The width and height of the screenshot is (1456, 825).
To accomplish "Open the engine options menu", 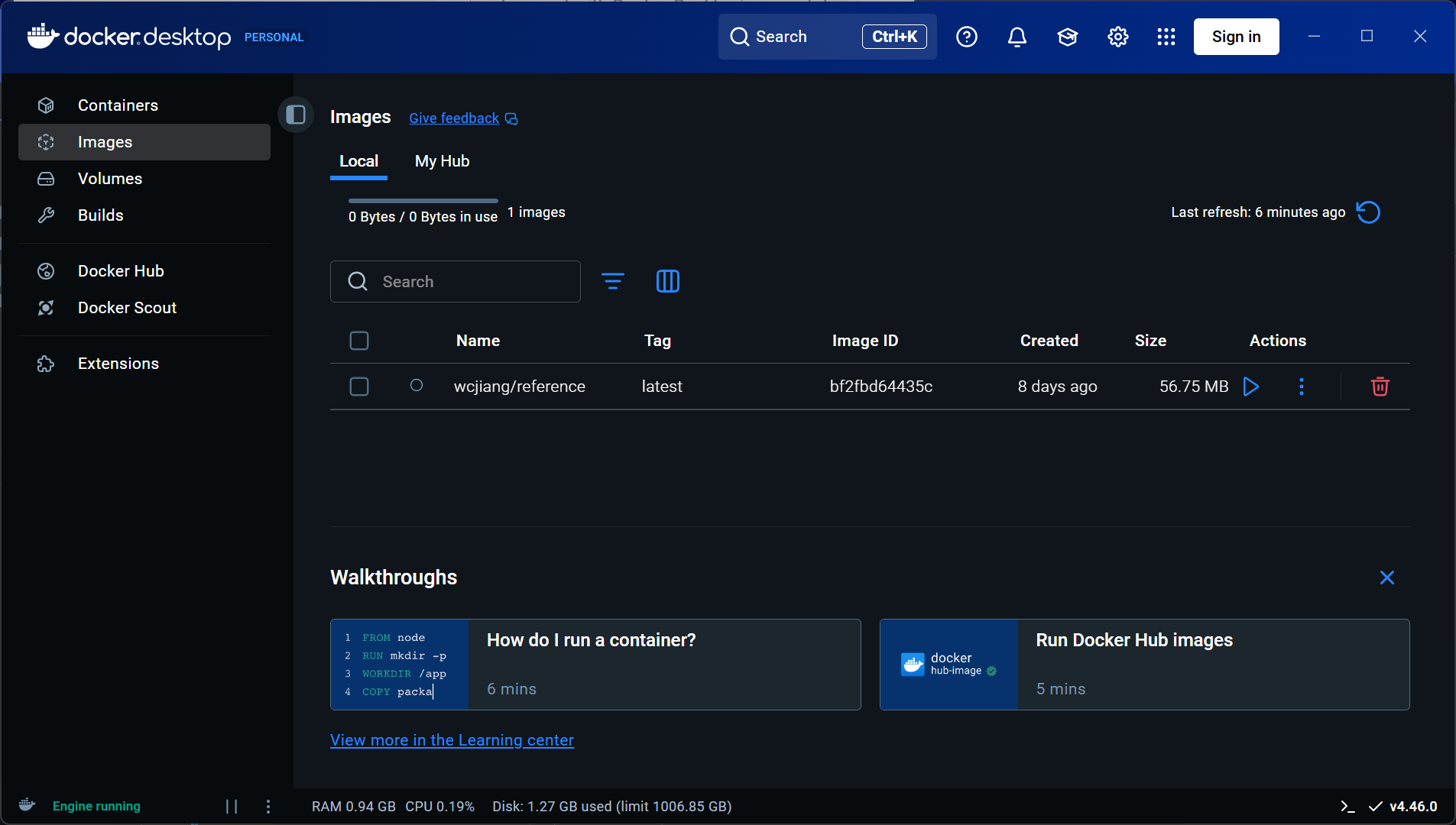I will tap(268, 807).
